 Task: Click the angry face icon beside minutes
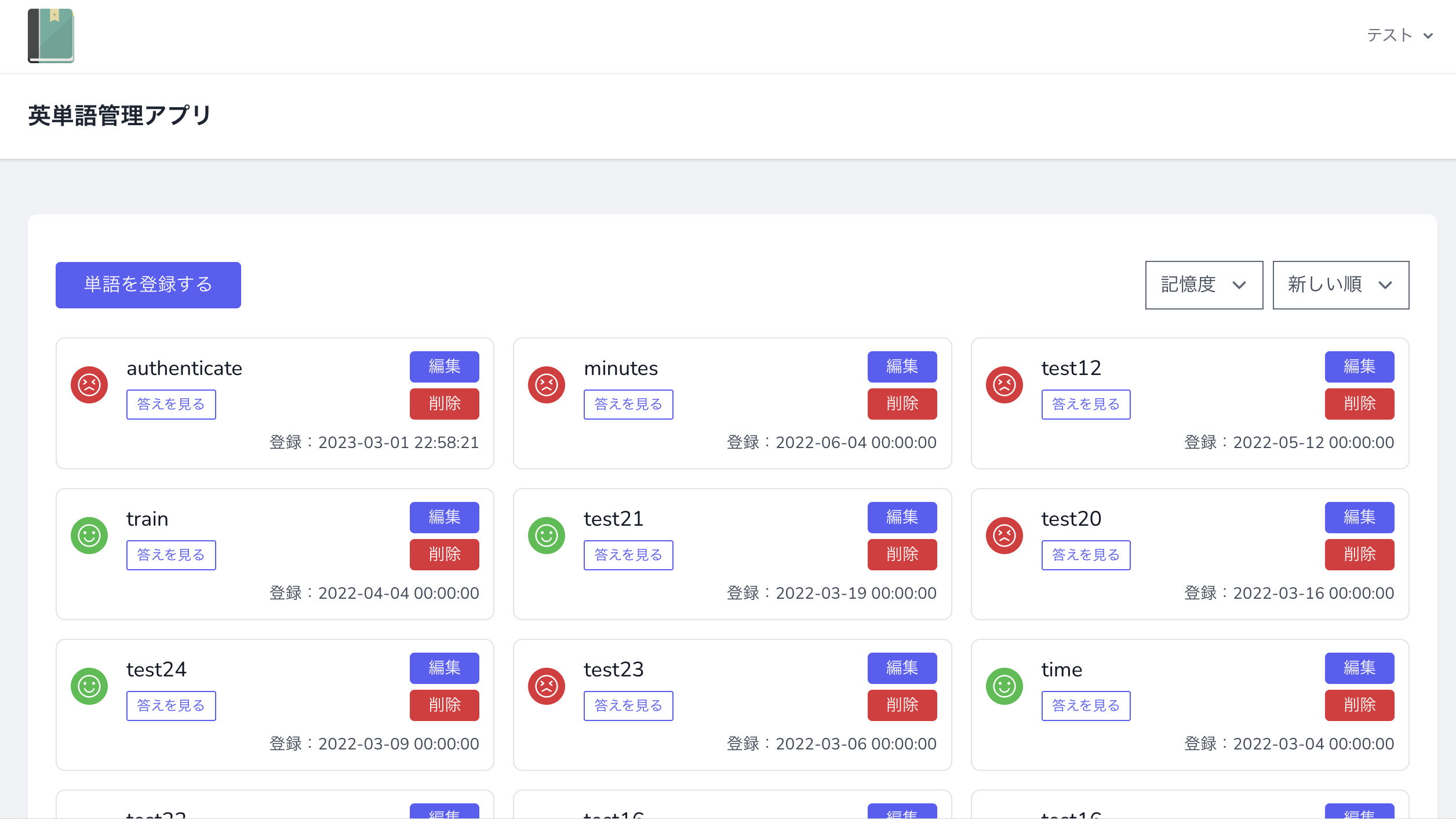[547, 385]
